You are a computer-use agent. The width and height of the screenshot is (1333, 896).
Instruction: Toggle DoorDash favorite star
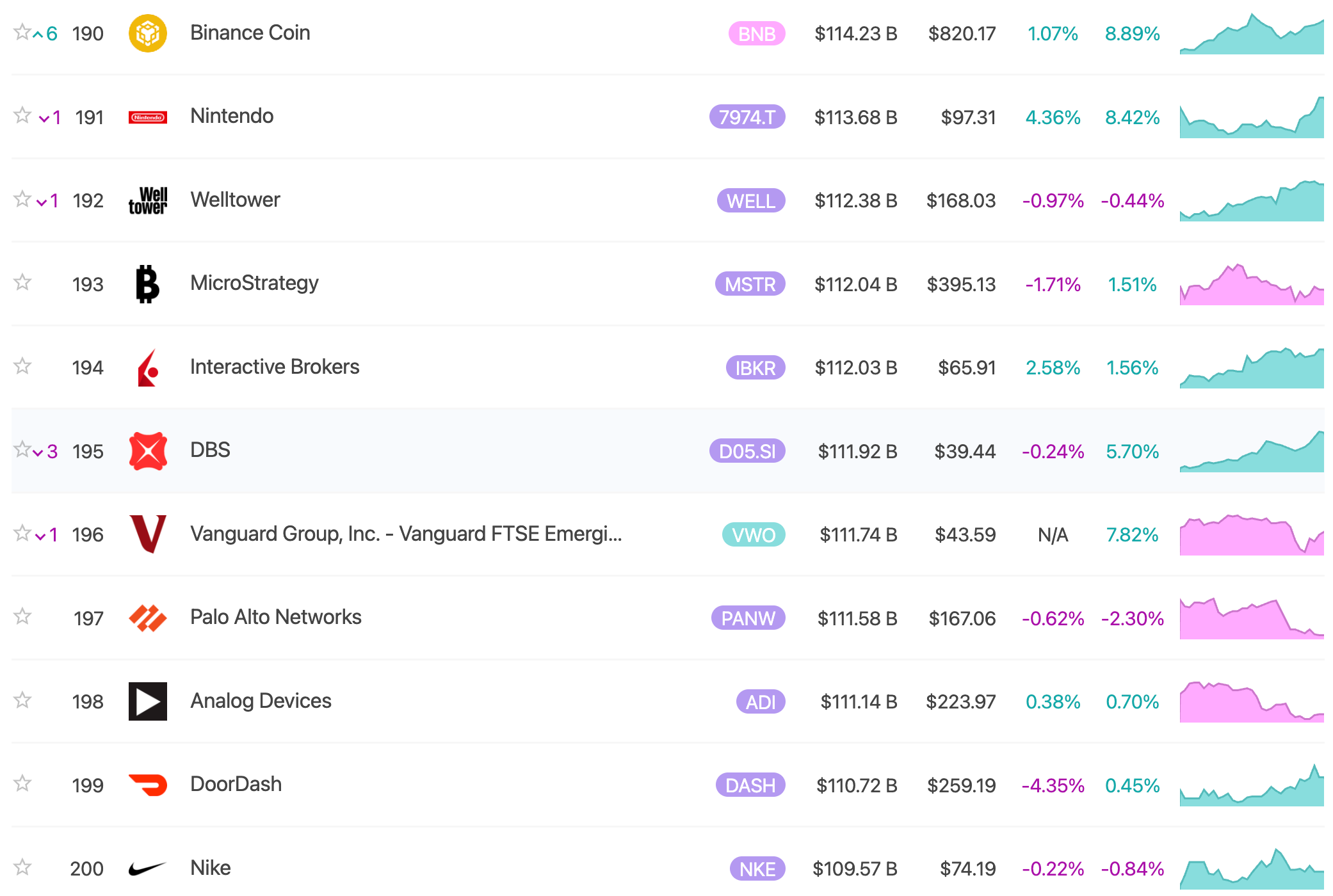click(22, 783)
